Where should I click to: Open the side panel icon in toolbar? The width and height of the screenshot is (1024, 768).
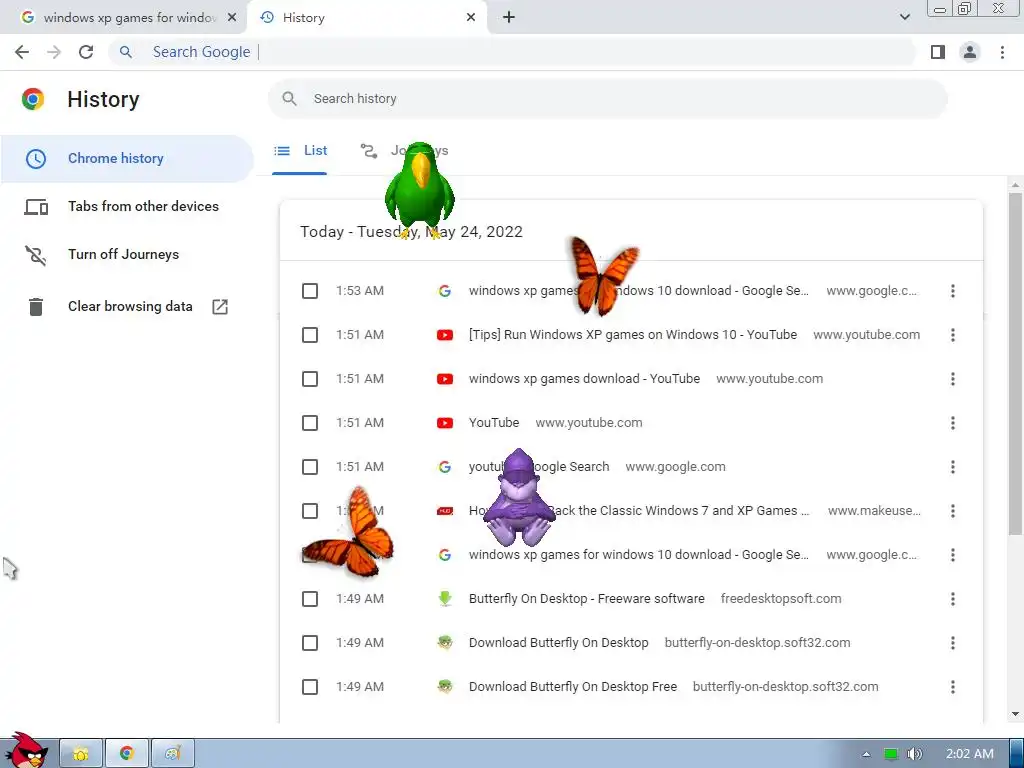tap(938, 52)
